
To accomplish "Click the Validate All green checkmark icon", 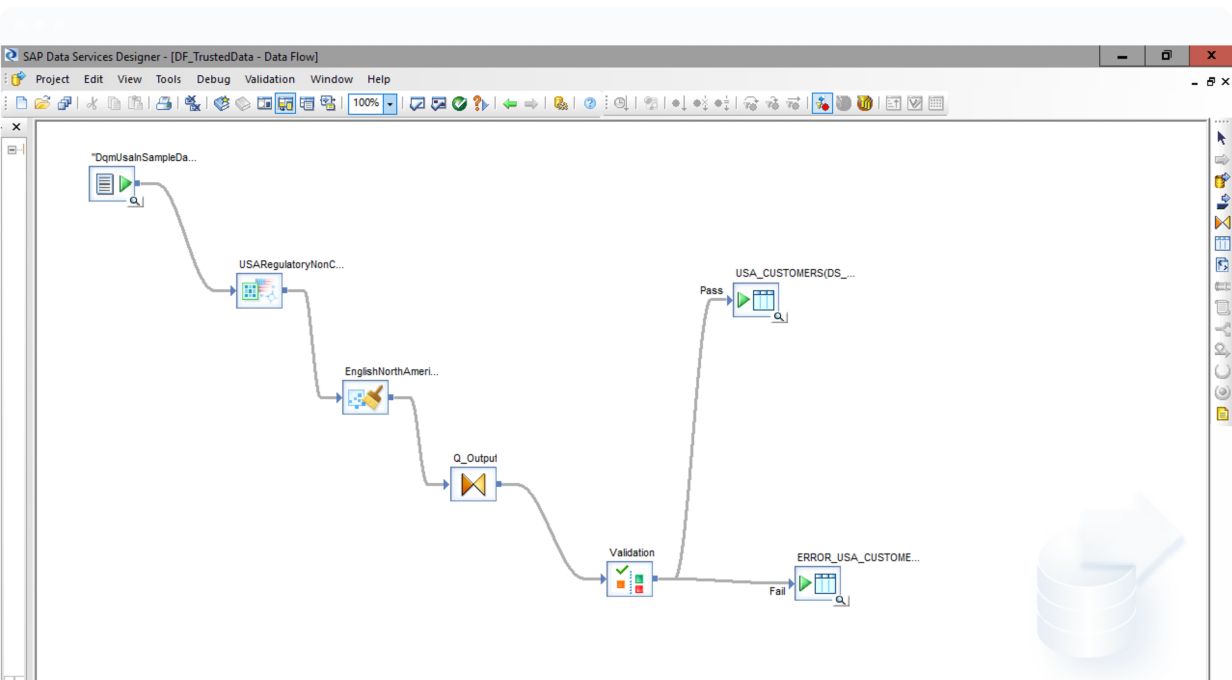I will 459,103.
